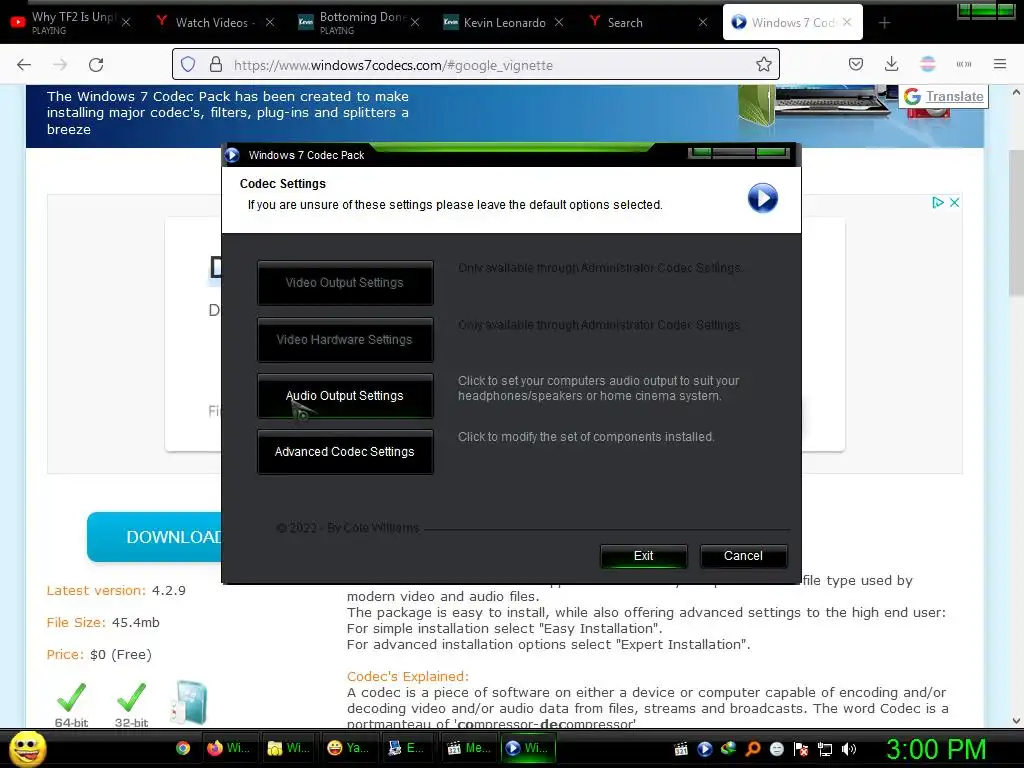Close the 'Kevin Leonardo' tab
The image size is (1024, 768).
tap(559, 22)
